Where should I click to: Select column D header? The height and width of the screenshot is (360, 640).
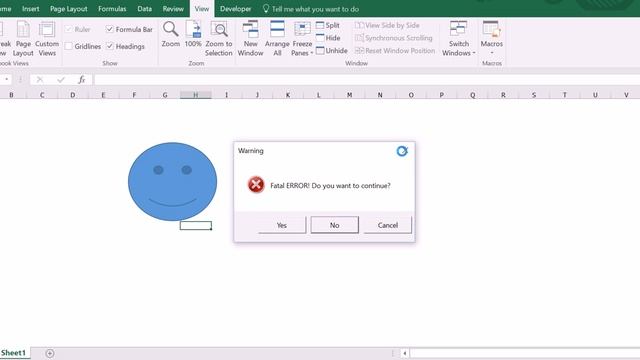point(73,95)
